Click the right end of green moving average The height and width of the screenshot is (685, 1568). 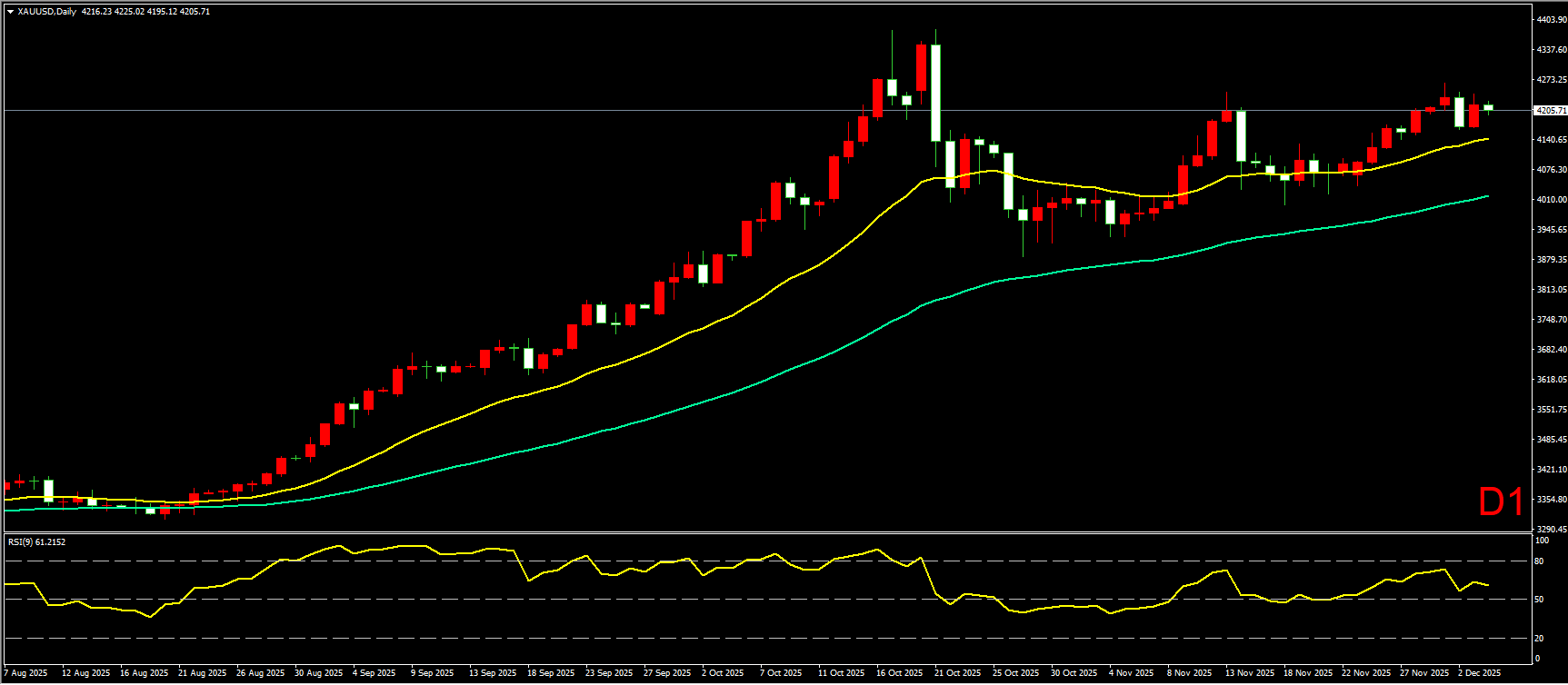click(1487, 196)
